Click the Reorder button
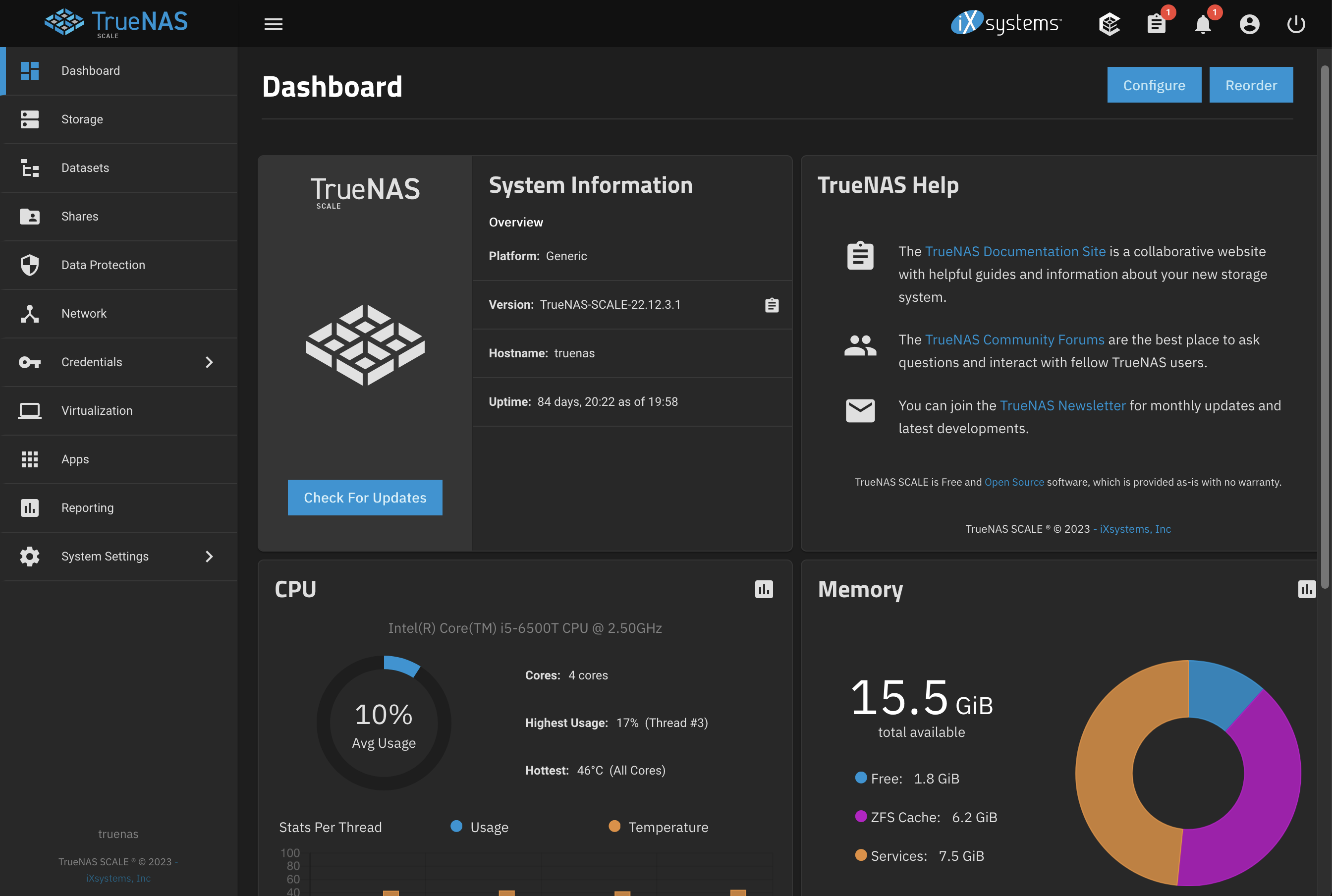 click(x=1250, y=85)
